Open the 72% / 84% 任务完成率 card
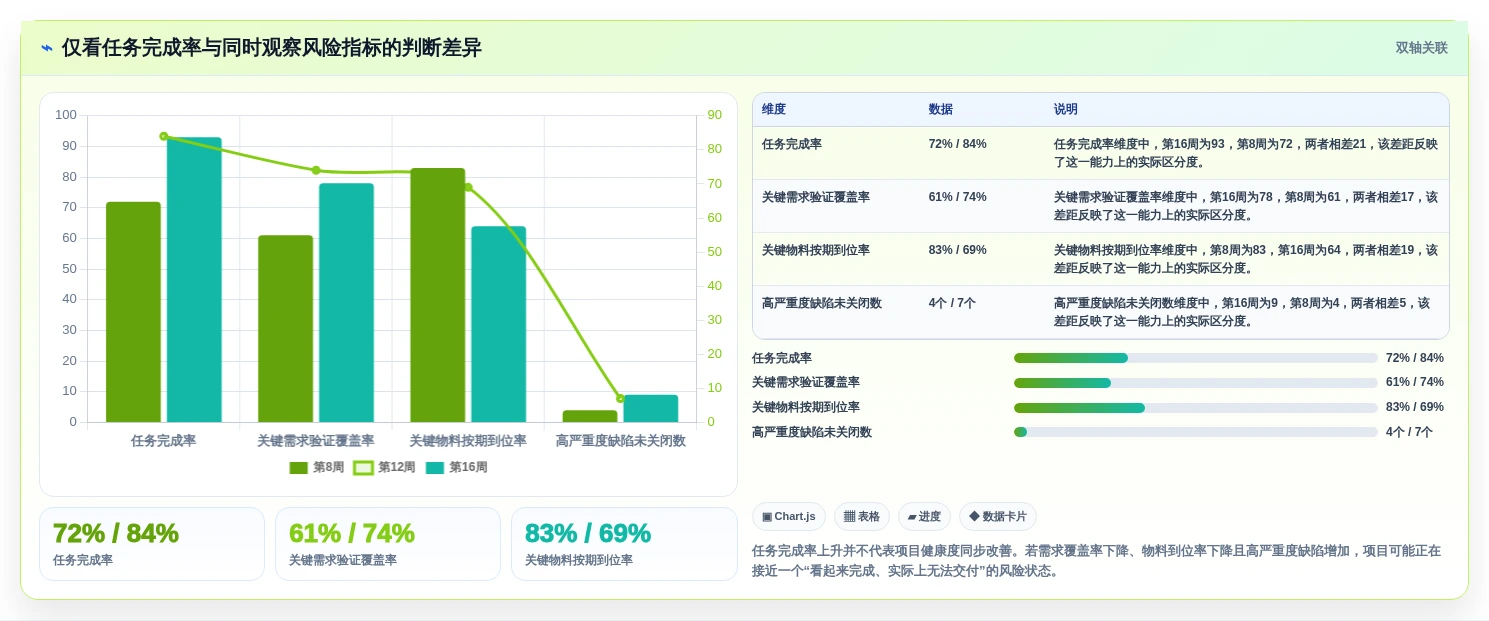 [152, 544]
